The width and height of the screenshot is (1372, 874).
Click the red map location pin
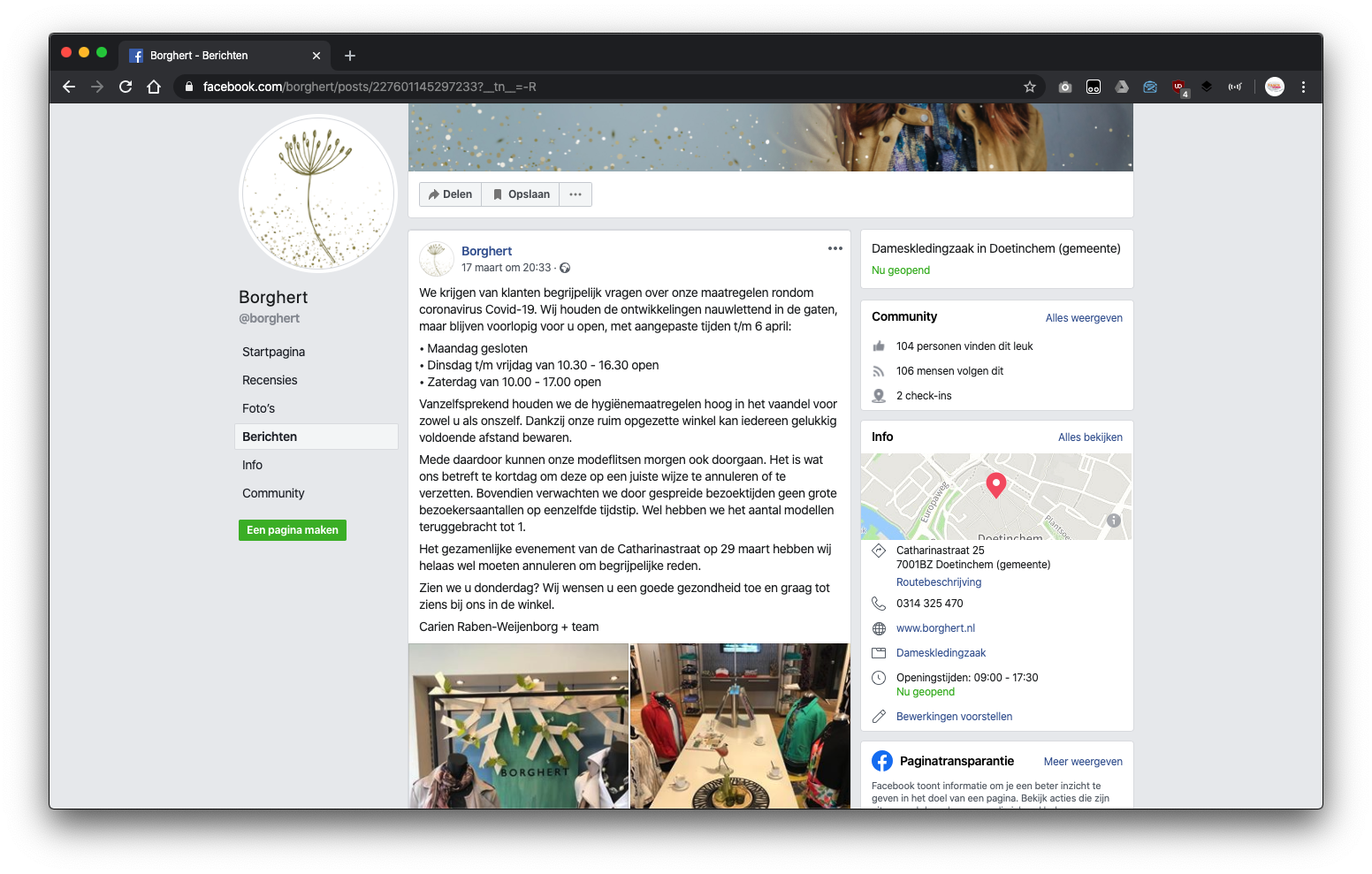pos(996,484)
